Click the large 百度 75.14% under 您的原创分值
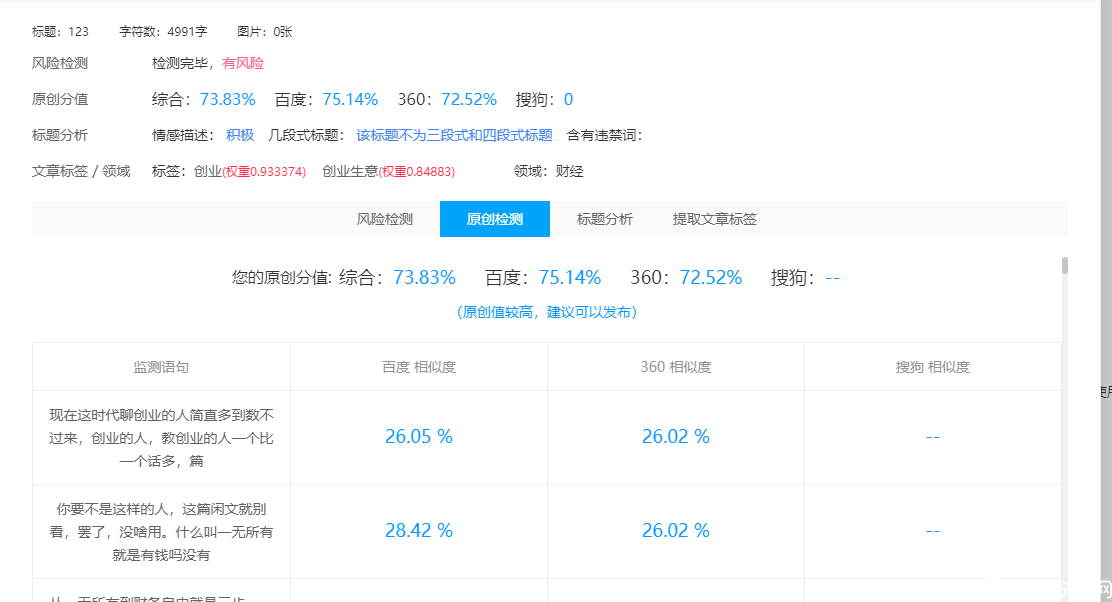 pyautogui.click(x=569, y=277)
